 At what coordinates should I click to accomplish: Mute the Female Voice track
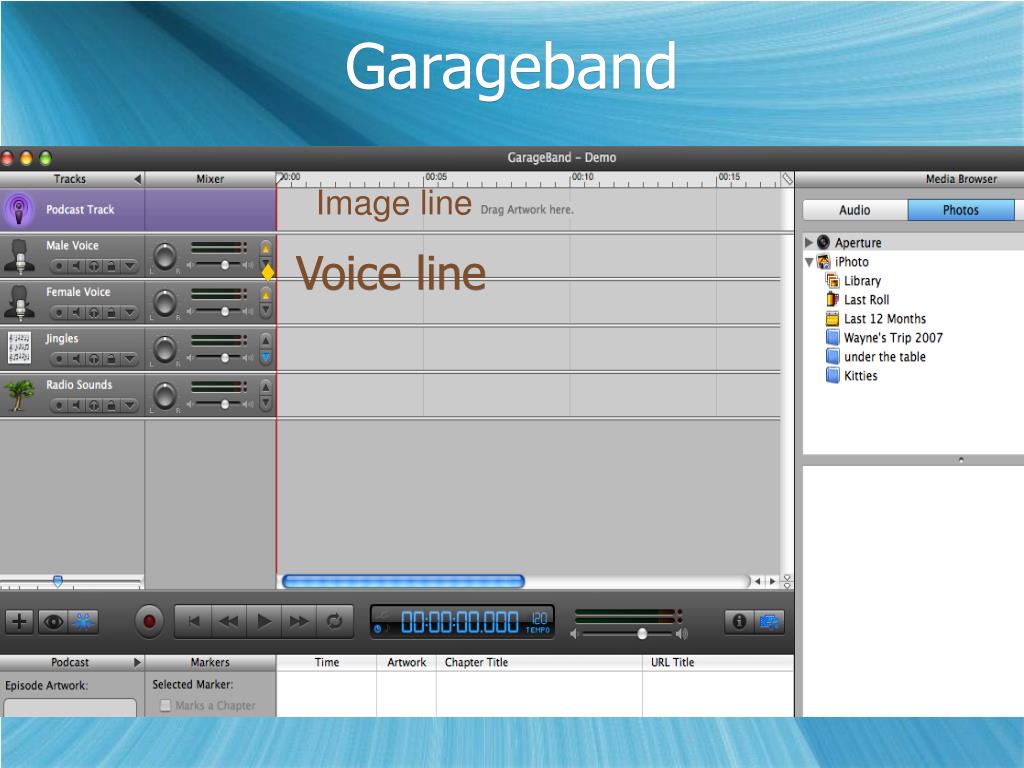(76, 312)
